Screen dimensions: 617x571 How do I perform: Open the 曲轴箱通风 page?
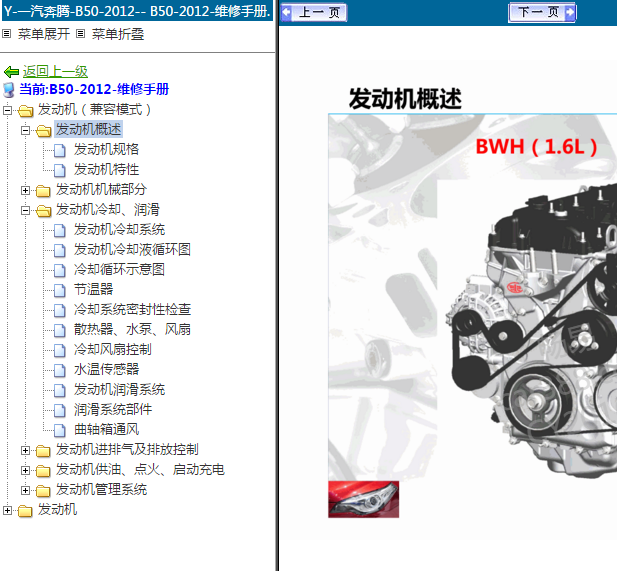(106, 429)
